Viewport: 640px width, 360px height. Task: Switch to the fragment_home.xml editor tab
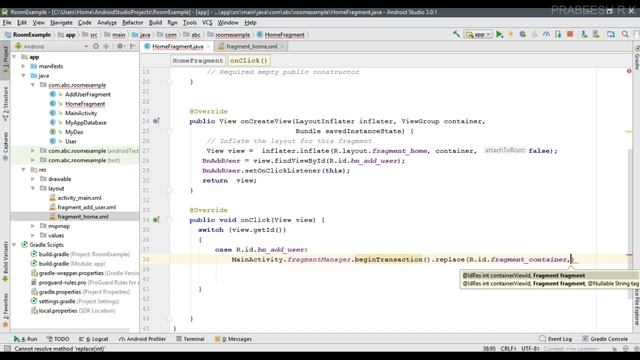coord(251,47)
